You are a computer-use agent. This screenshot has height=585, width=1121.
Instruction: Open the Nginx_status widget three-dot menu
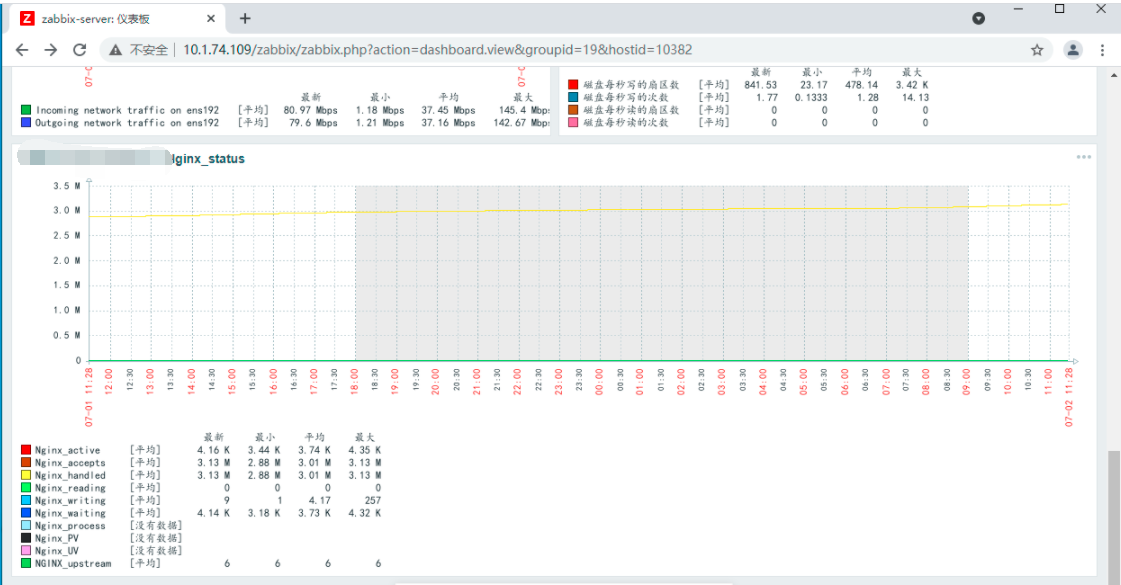pyautogui.click(x=1084, y=157)
